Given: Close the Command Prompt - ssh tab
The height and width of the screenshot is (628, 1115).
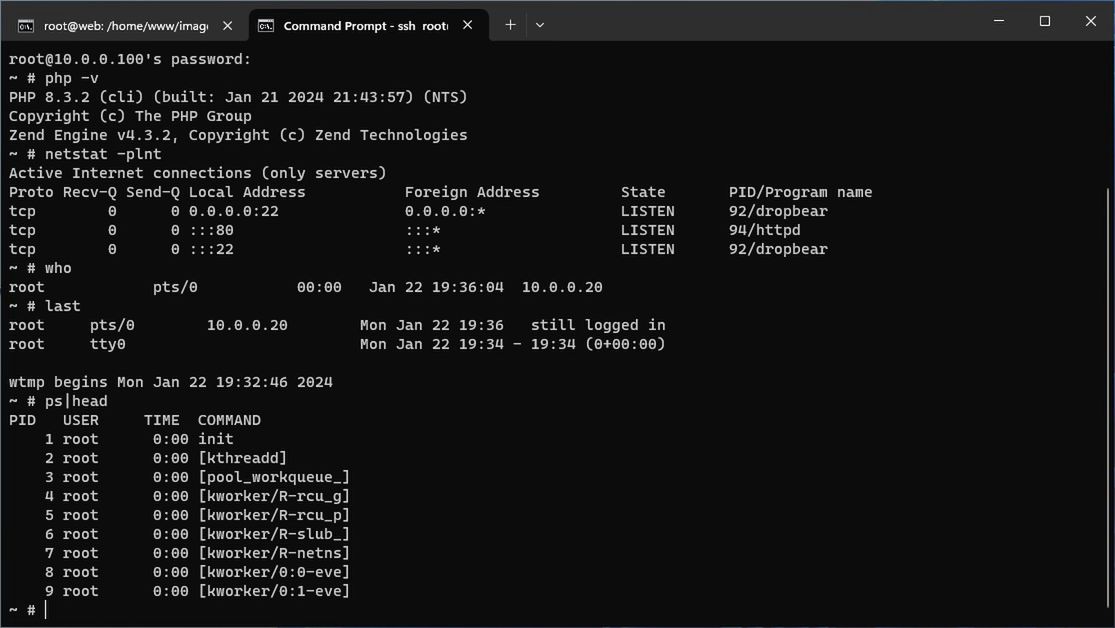Looking at the screenshot, I should [x=468, y=26].
